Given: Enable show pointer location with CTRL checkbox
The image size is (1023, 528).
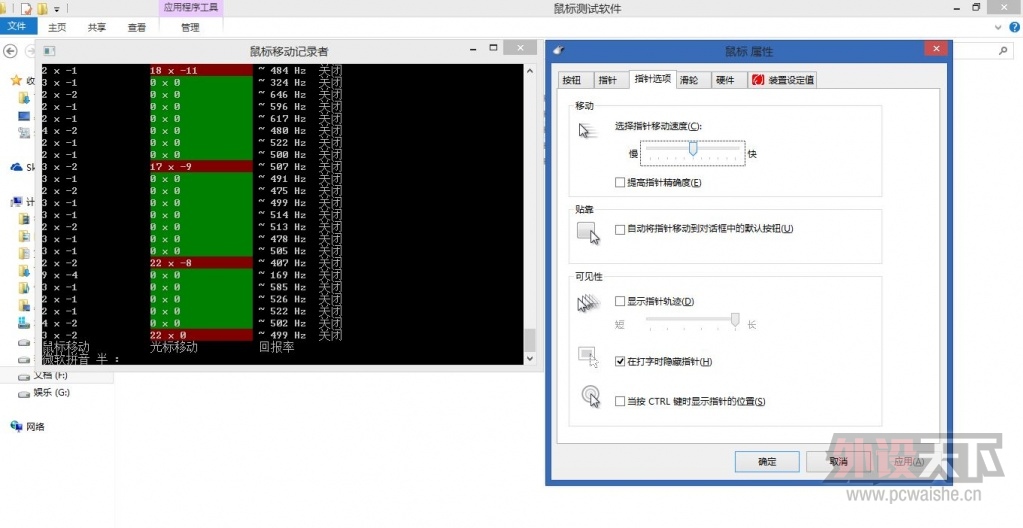Looking at the screenshot, I should coord(620,401).
